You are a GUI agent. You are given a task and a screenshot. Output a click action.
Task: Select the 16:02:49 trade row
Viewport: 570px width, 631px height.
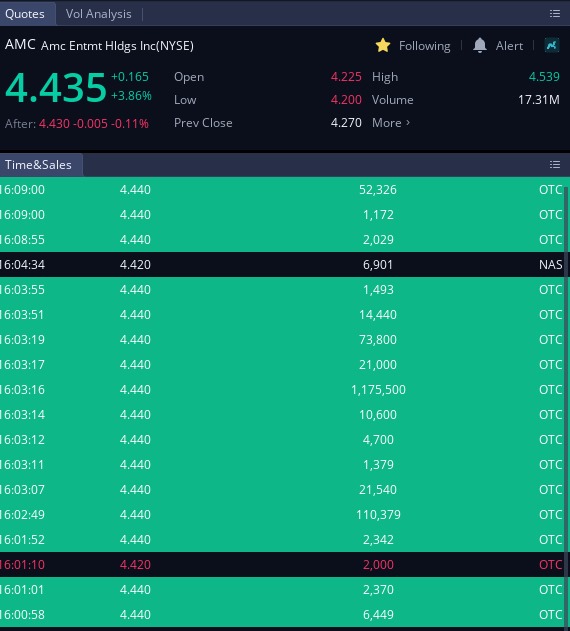point(282,514)
